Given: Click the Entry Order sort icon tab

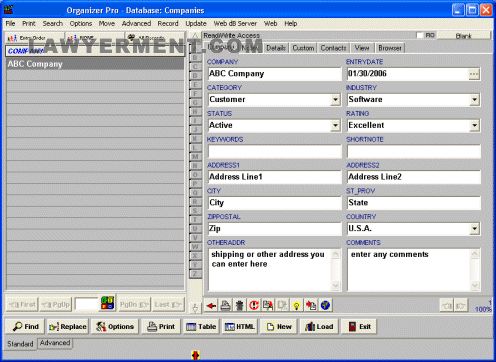Looking at the screenshot, I should (x=35, y=38).
